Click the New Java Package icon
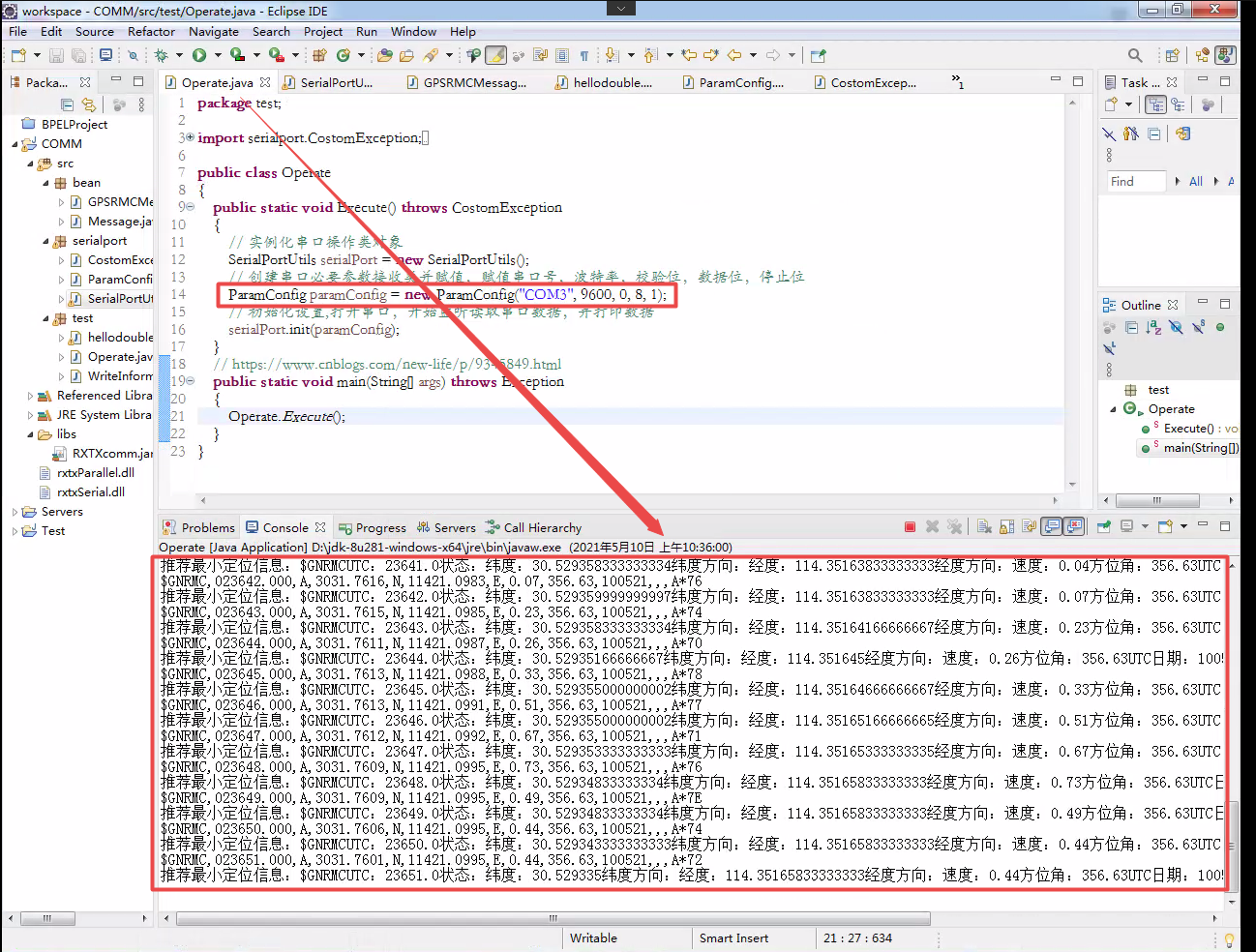 (319, 55)
